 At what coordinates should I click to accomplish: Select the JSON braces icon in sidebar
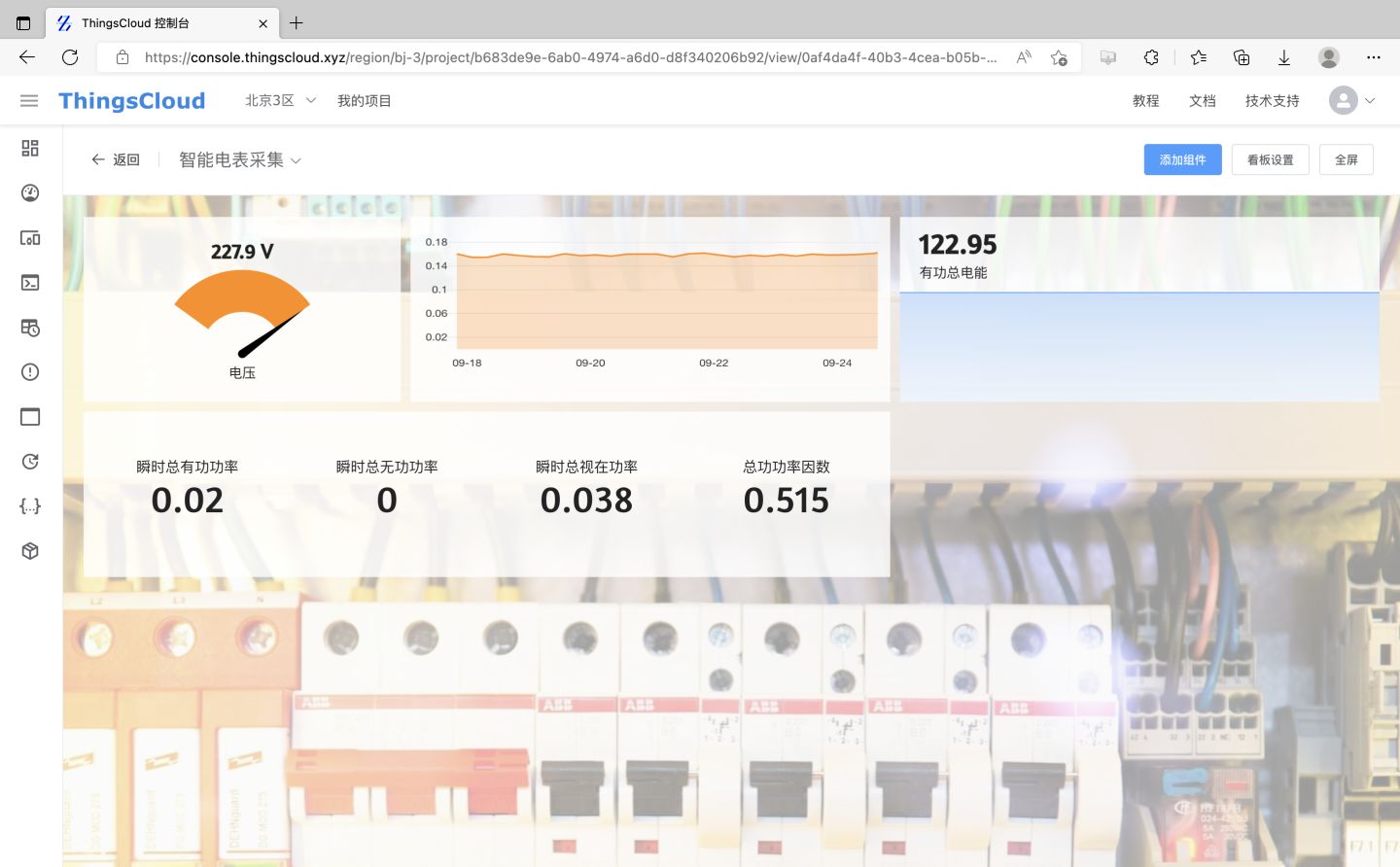click(x=29, y=505)
